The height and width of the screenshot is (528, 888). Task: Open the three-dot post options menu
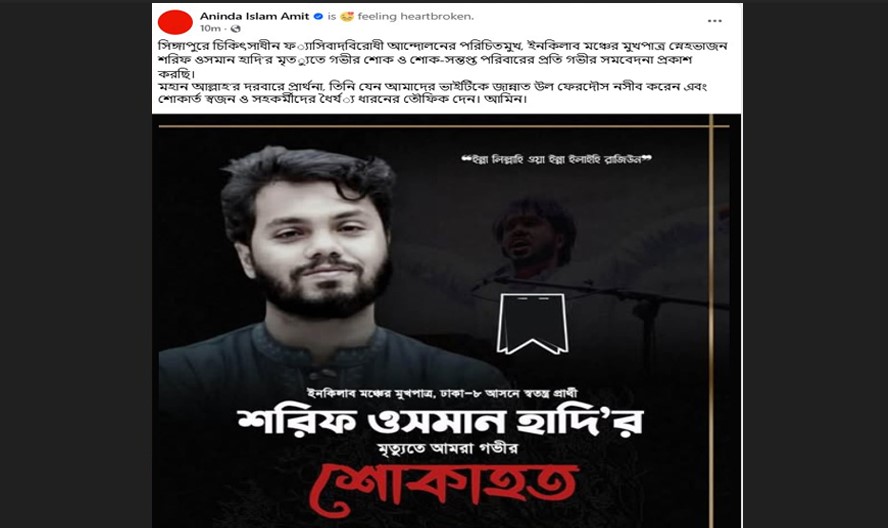[715, 21]
